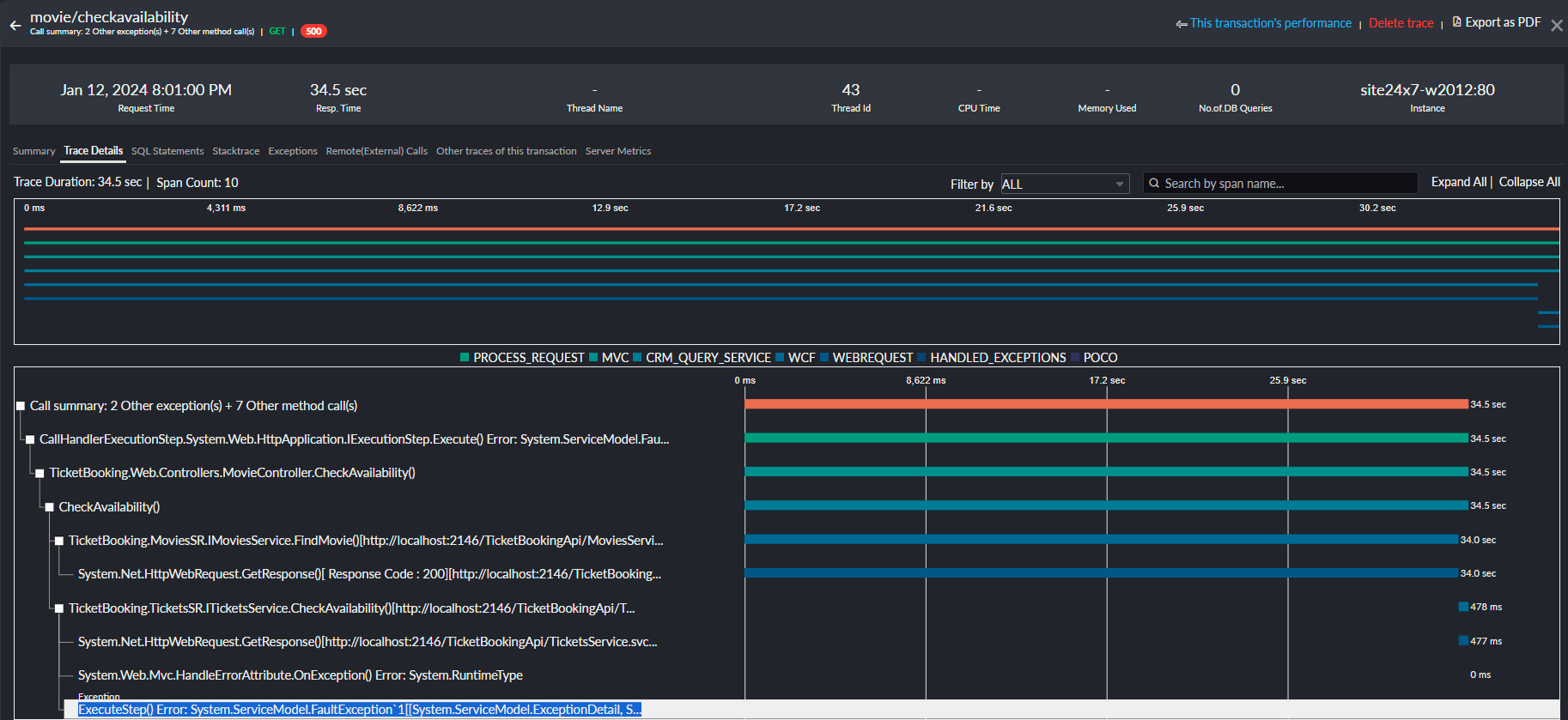Open the Exceptions tab
1568x720 pixels.
(292, 151)
